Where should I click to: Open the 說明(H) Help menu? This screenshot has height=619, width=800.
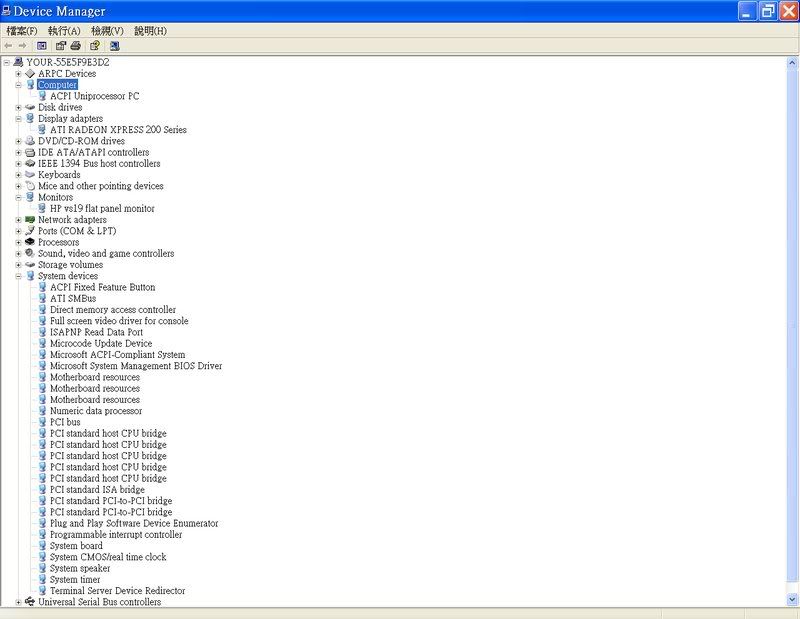151,31
